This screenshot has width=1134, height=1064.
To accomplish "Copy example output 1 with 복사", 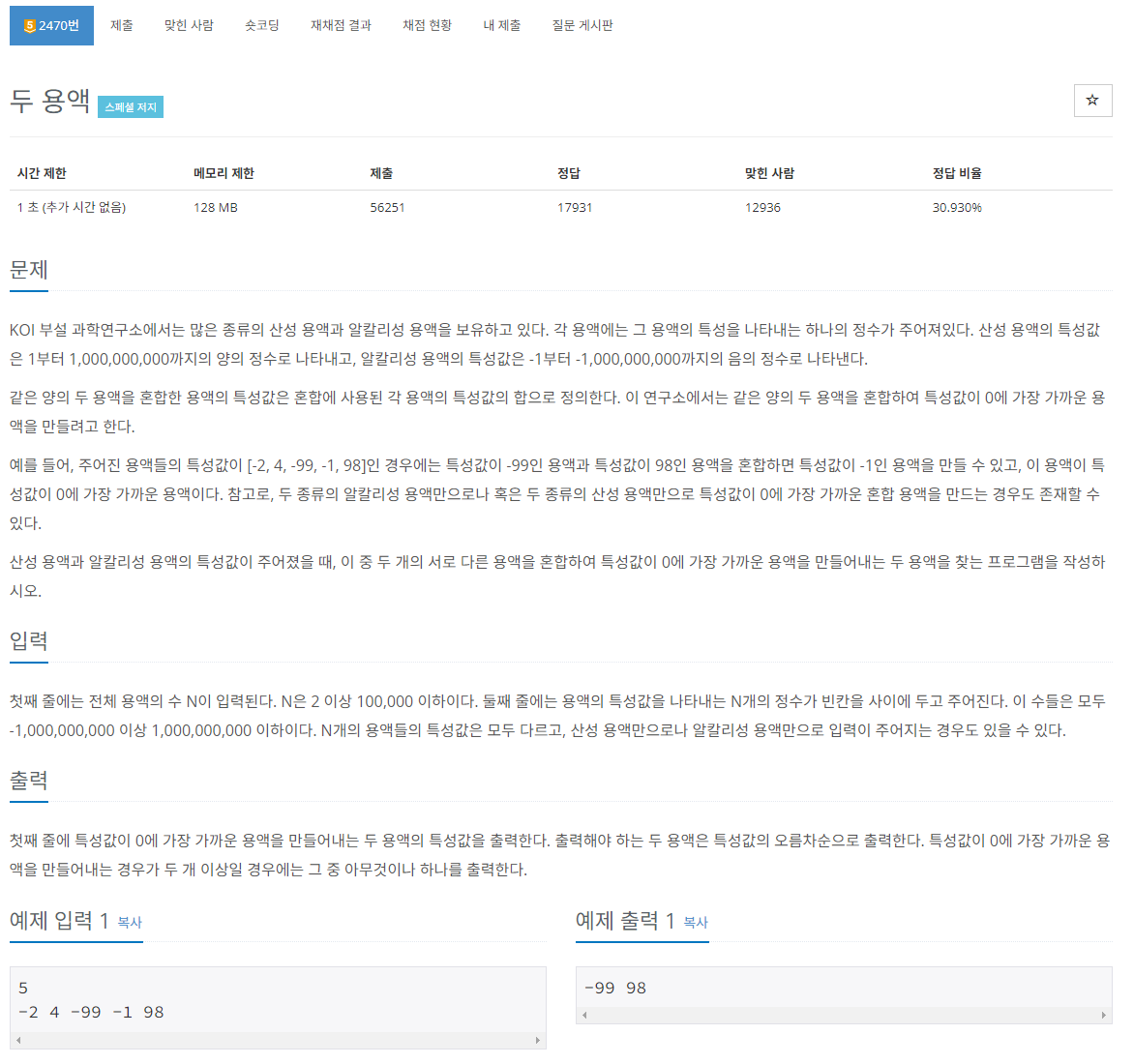I will [695, 923].
